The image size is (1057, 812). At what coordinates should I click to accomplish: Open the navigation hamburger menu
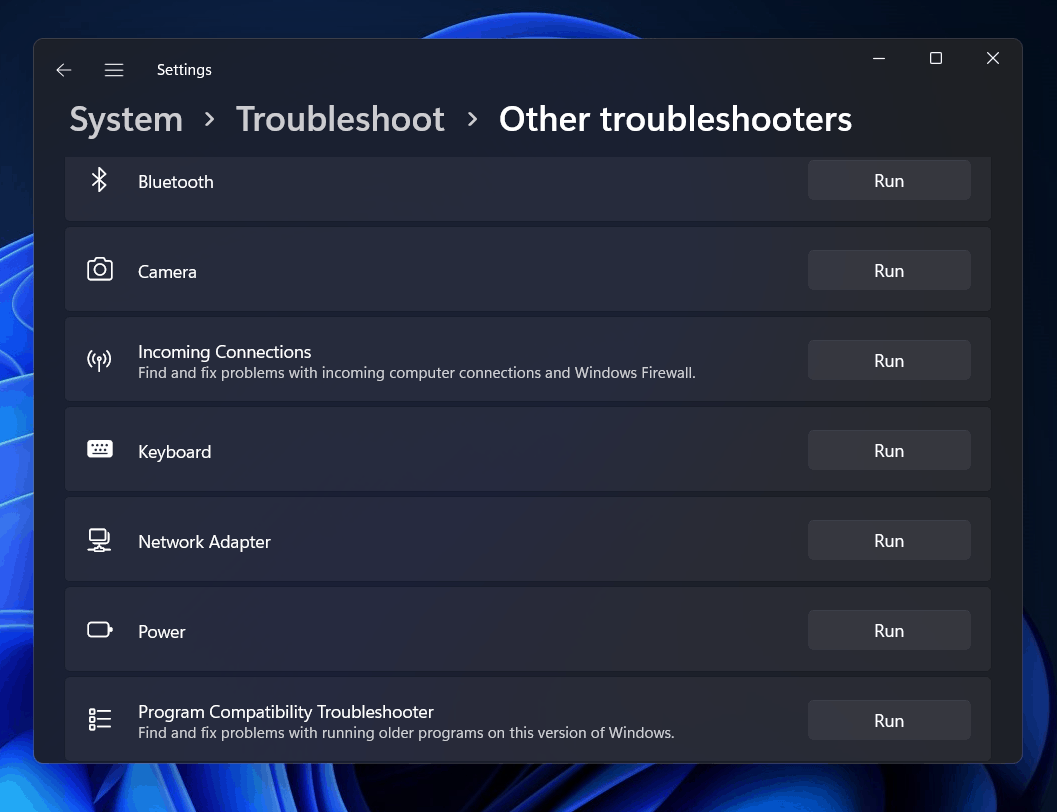(114, 69)
